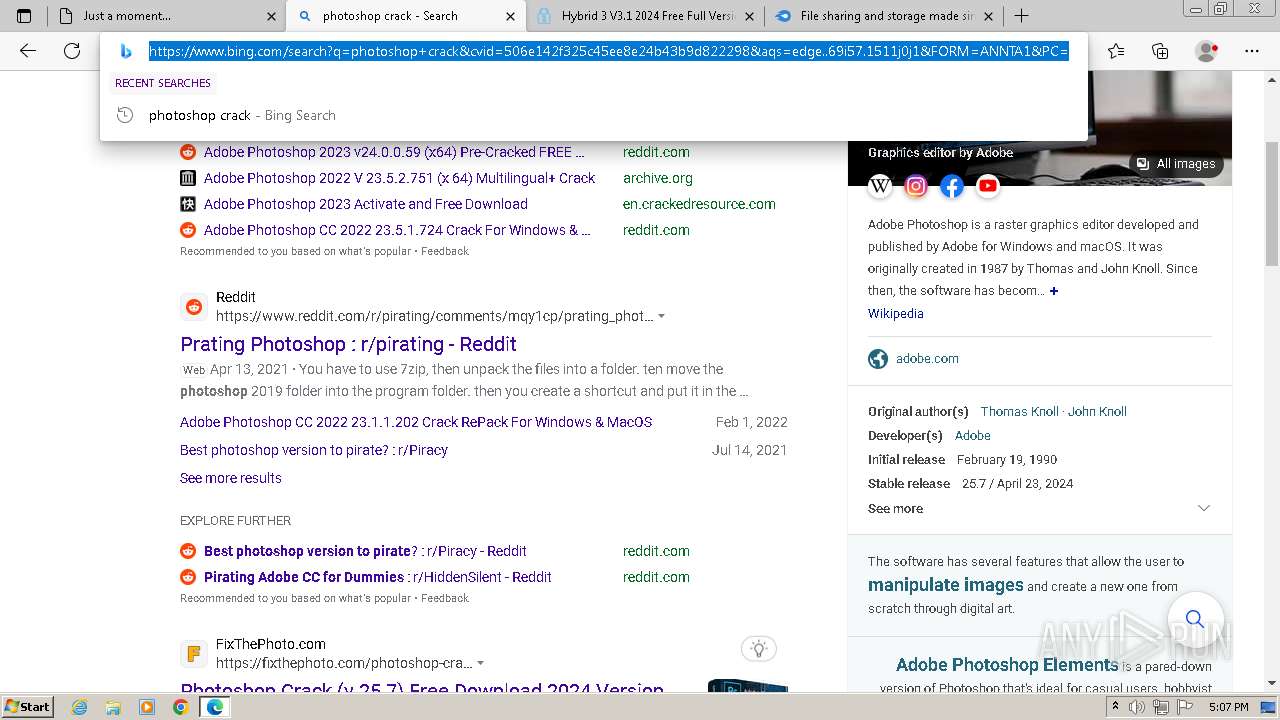Close the Hybrid 3 V3.1 tab
Viewport: 1280px width, 720px height.
750,16
